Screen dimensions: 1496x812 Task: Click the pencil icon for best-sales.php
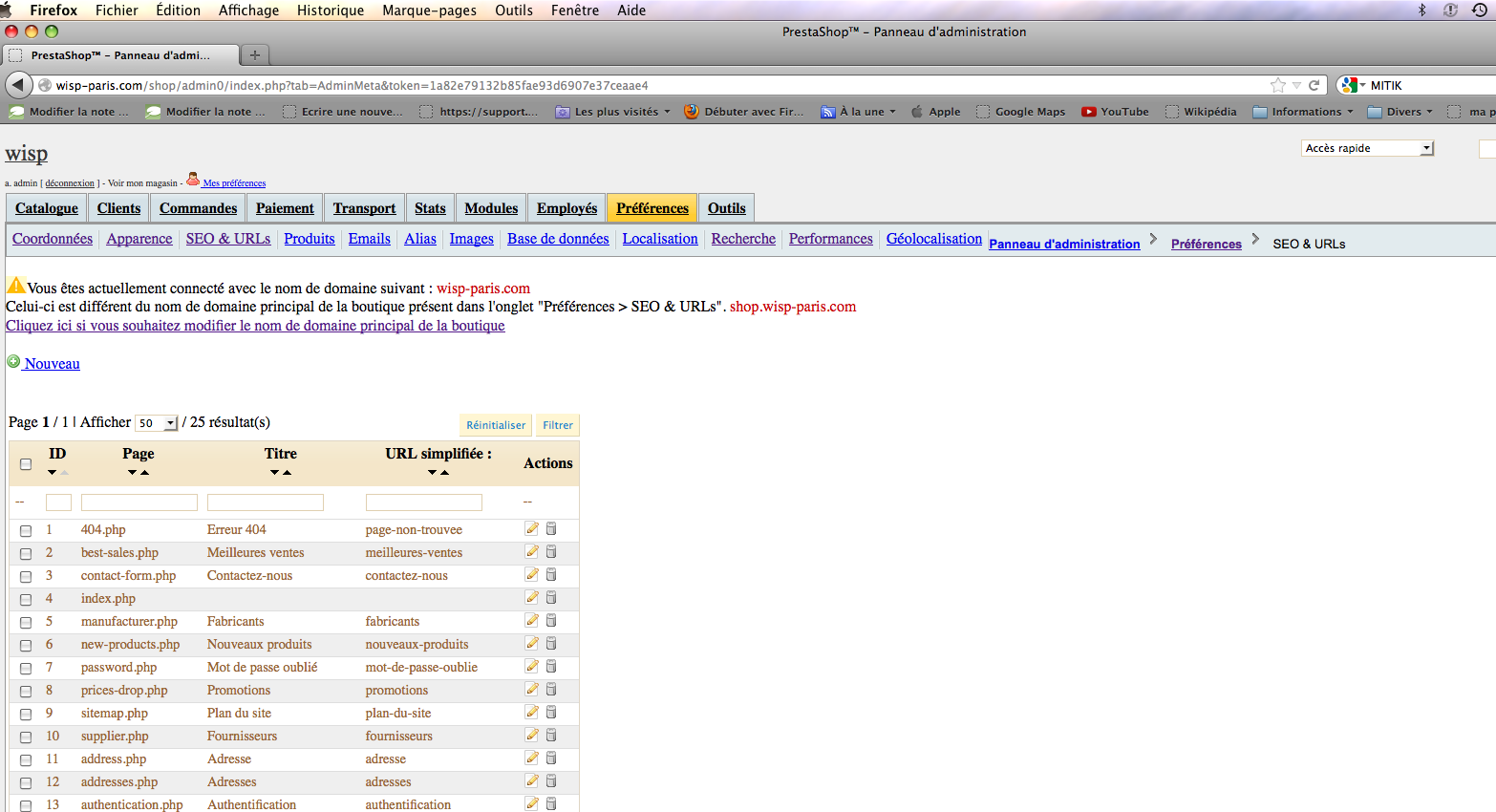pyautogui.click(x=532, y=551)
